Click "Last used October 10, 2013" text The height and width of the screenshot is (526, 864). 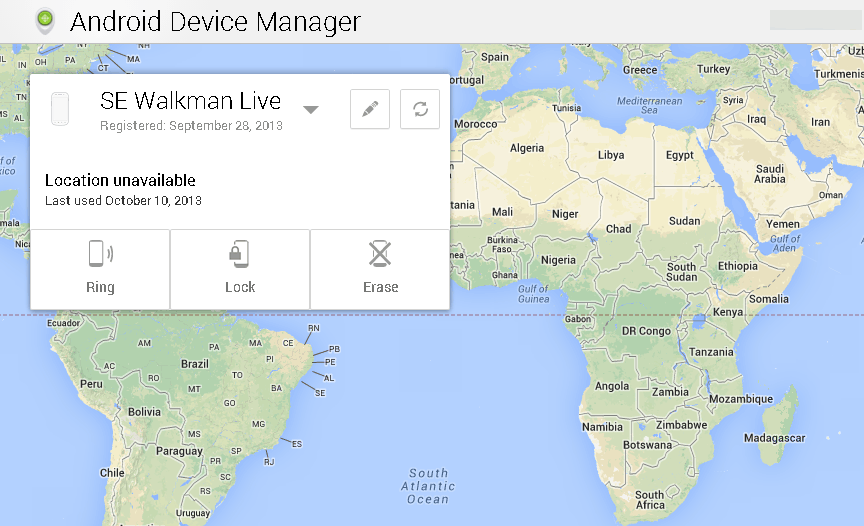(x=123, y=200)
